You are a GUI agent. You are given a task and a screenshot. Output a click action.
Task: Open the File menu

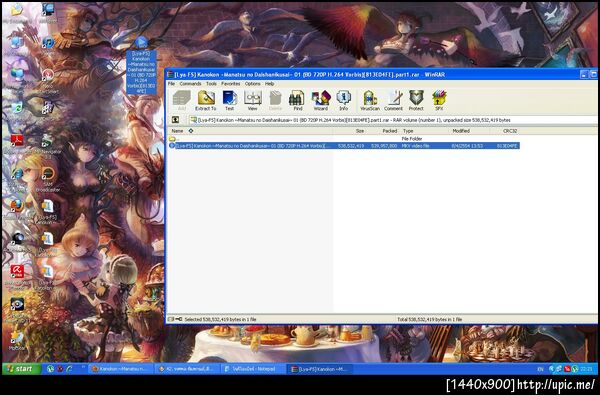point(171,83)
